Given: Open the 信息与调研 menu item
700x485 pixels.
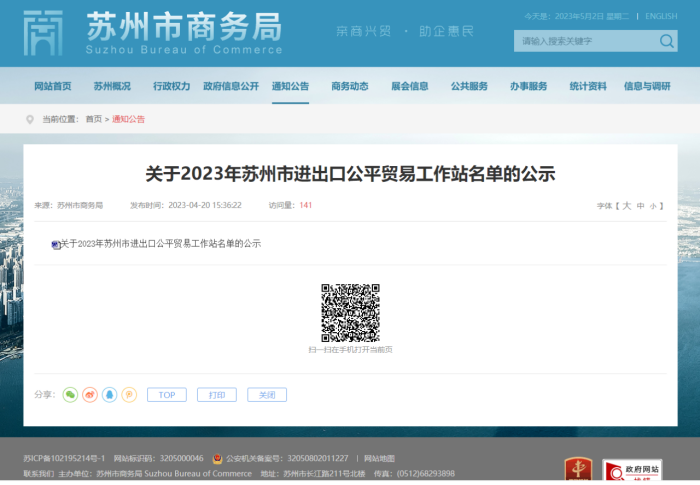Looking at the screenshot, I should pos(647,86).
